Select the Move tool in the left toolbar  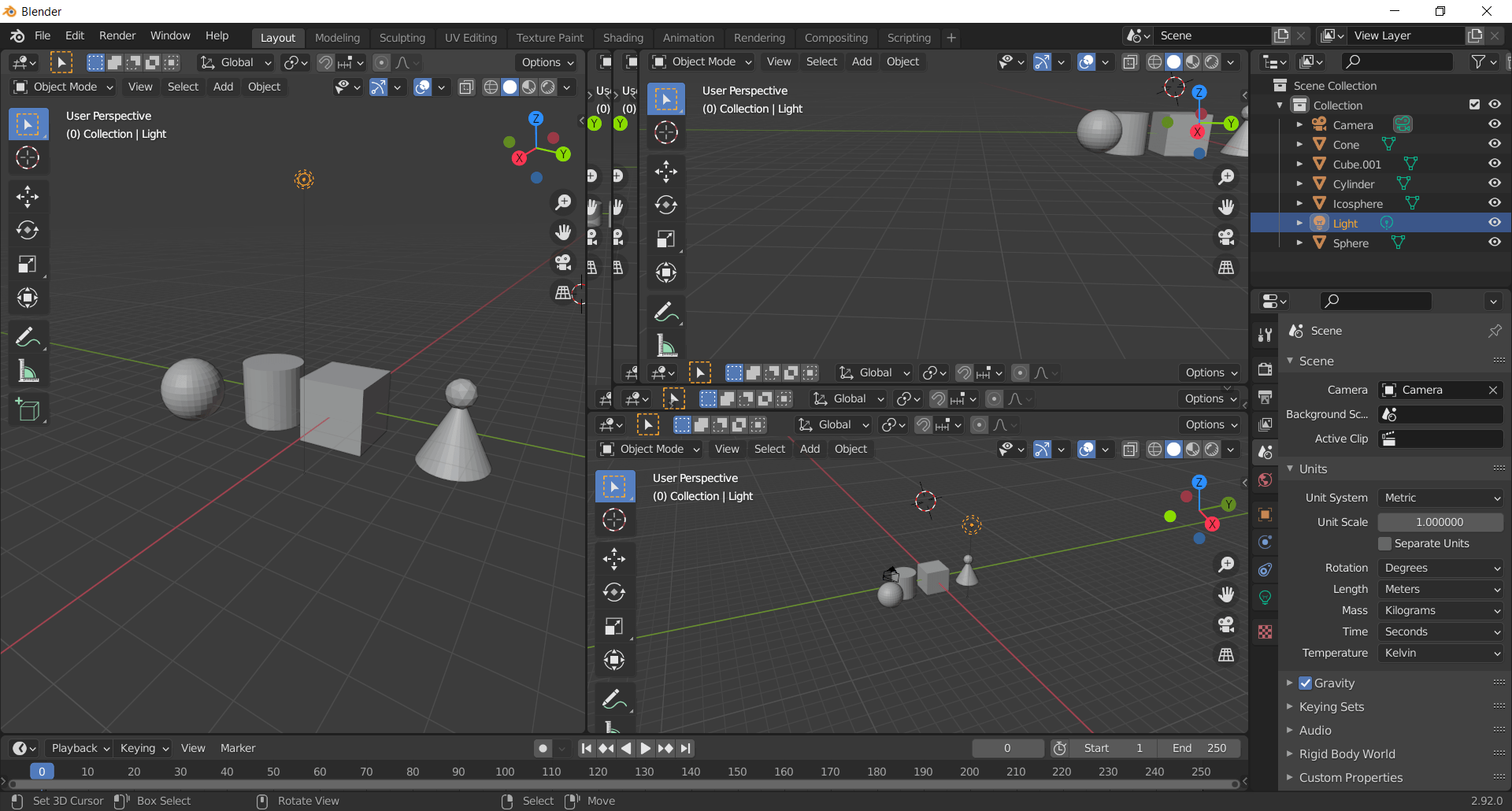28,197
